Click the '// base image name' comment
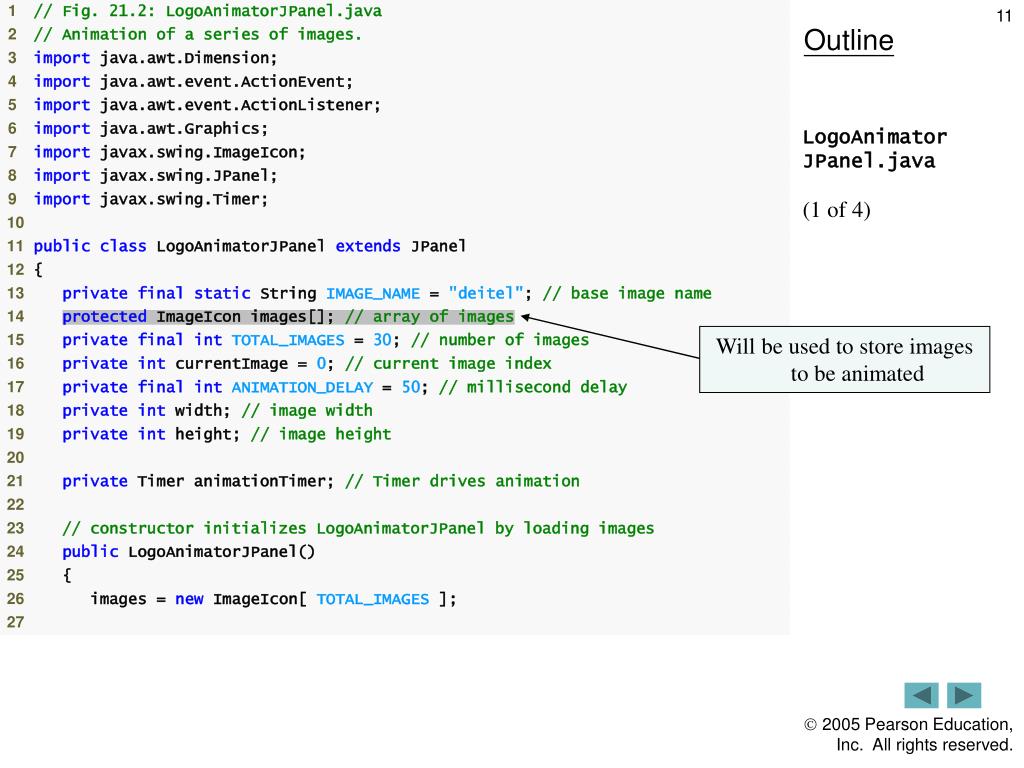The width and height of the screenshot is (1024, 768). click(627, 293)
